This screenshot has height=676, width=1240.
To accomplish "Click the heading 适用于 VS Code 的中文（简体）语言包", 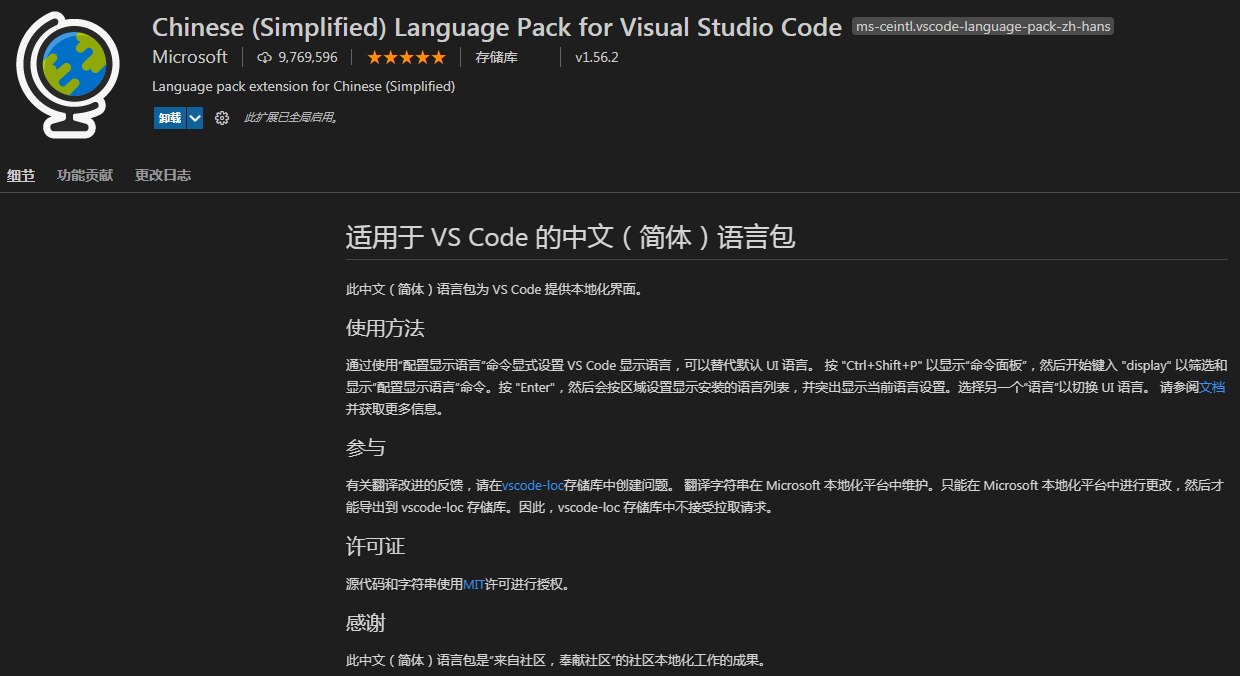I will 570,237.
